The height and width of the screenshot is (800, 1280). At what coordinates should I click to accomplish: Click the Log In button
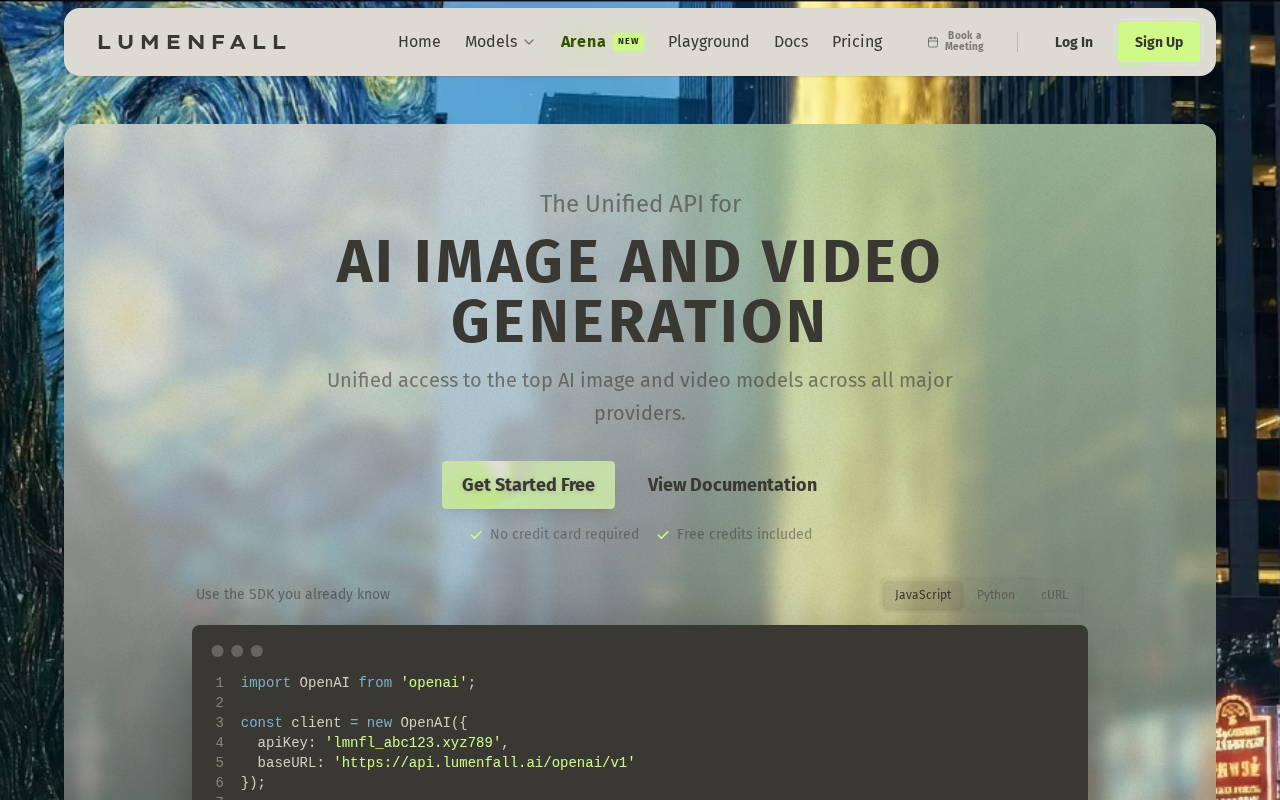(x=1074, y=42)
